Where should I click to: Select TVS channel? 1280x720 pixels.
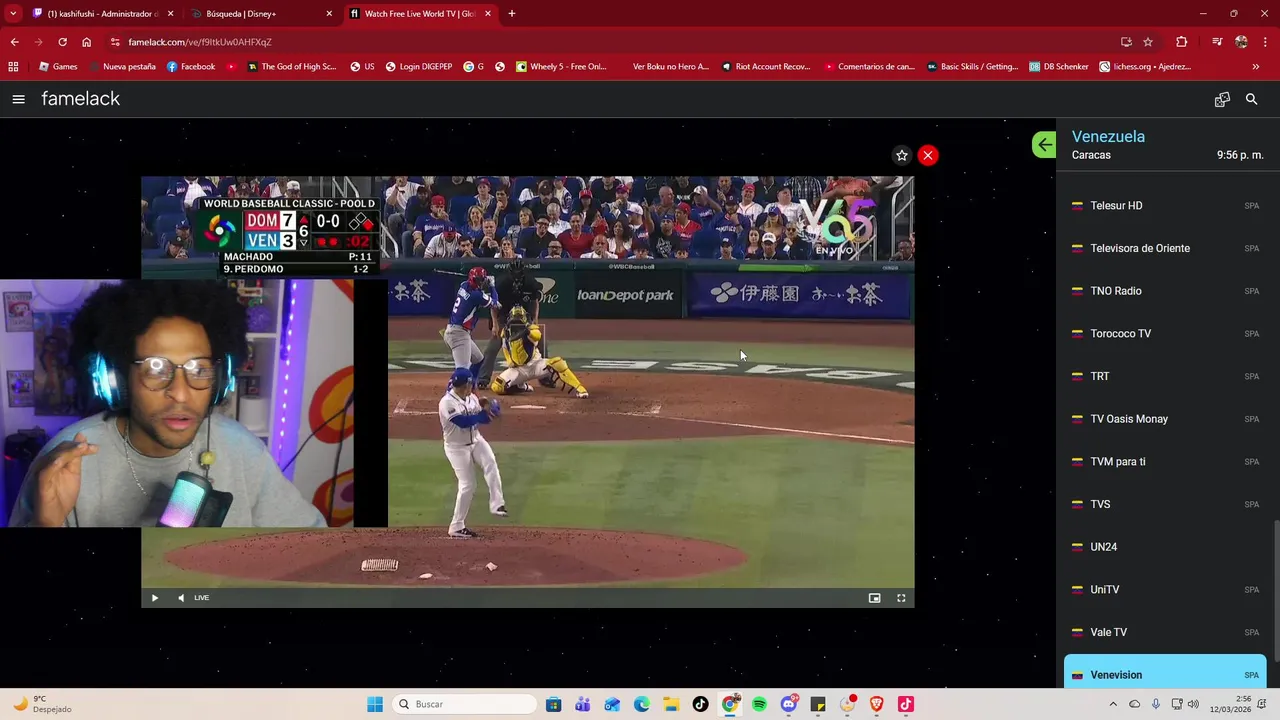(1165, 504)
